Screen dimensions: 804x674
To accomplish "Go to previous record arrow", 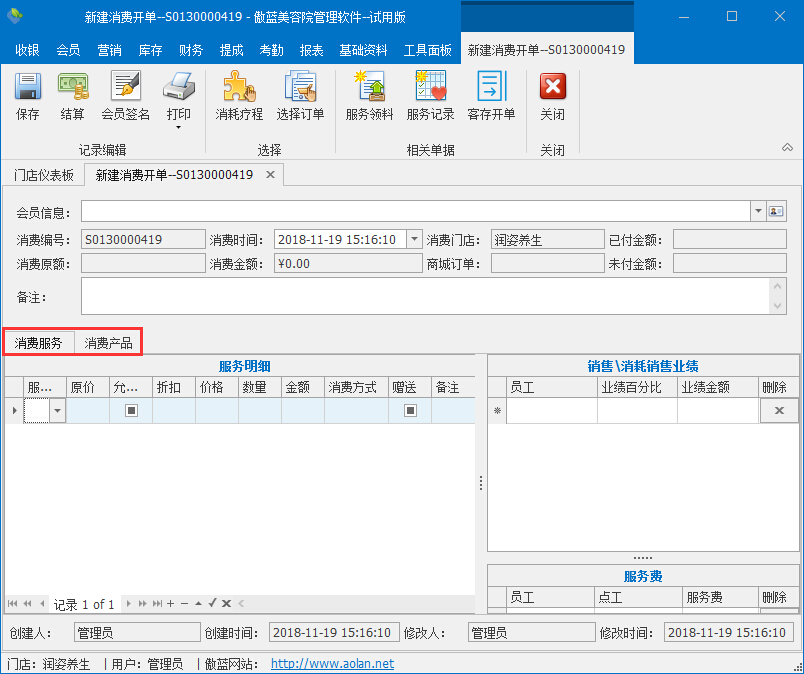I will click(42, 604).
